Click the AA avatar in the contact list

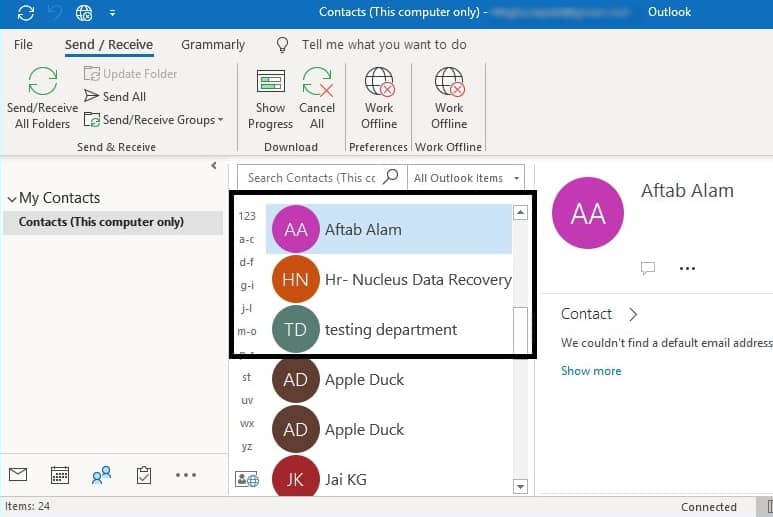296,230
